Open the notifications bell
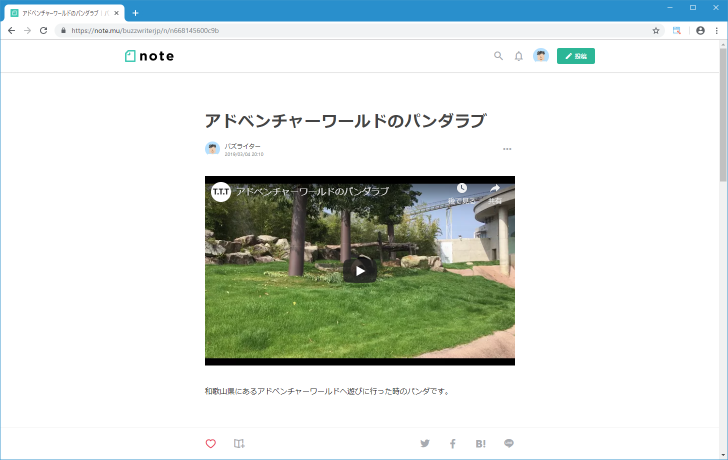728x460 pixels. 519,56
